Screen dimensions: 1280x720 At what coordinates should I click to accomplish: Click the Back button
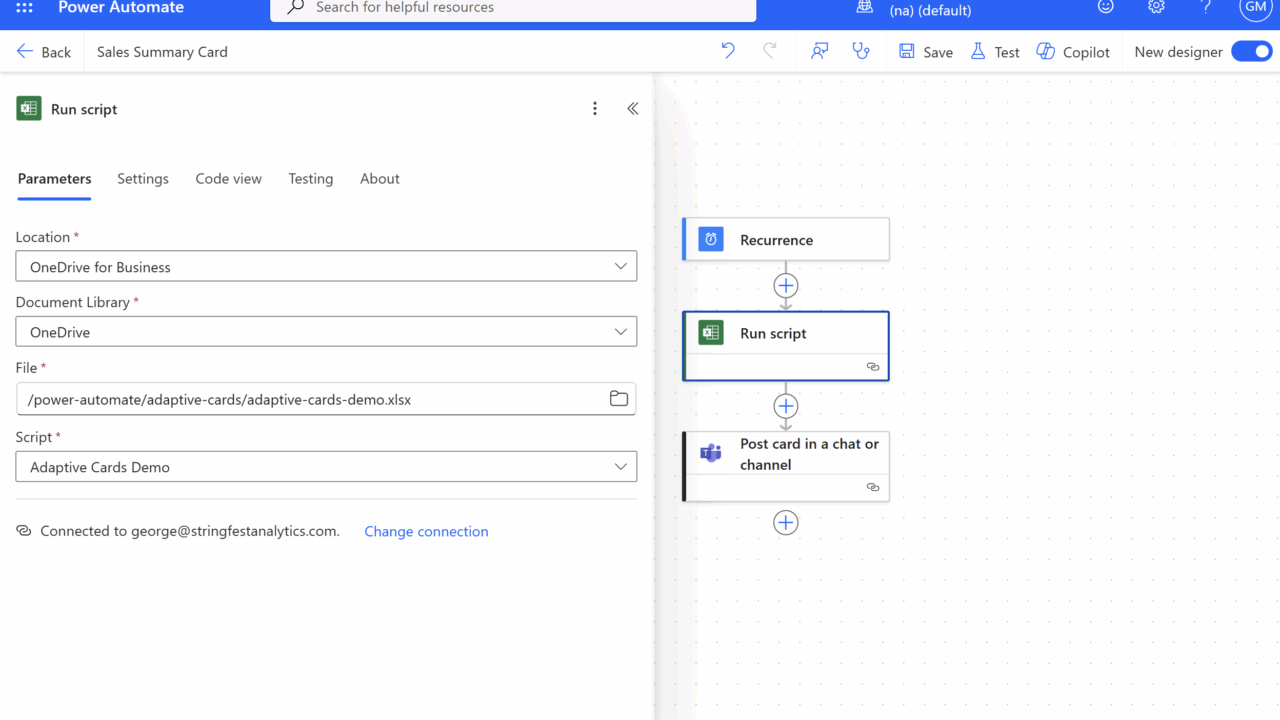tap(44, 52)
